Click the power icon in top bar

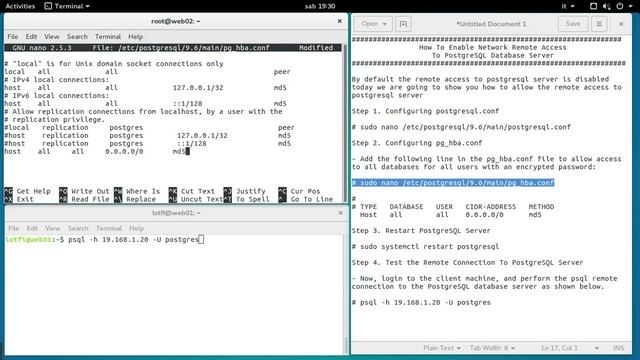(620, 6)
